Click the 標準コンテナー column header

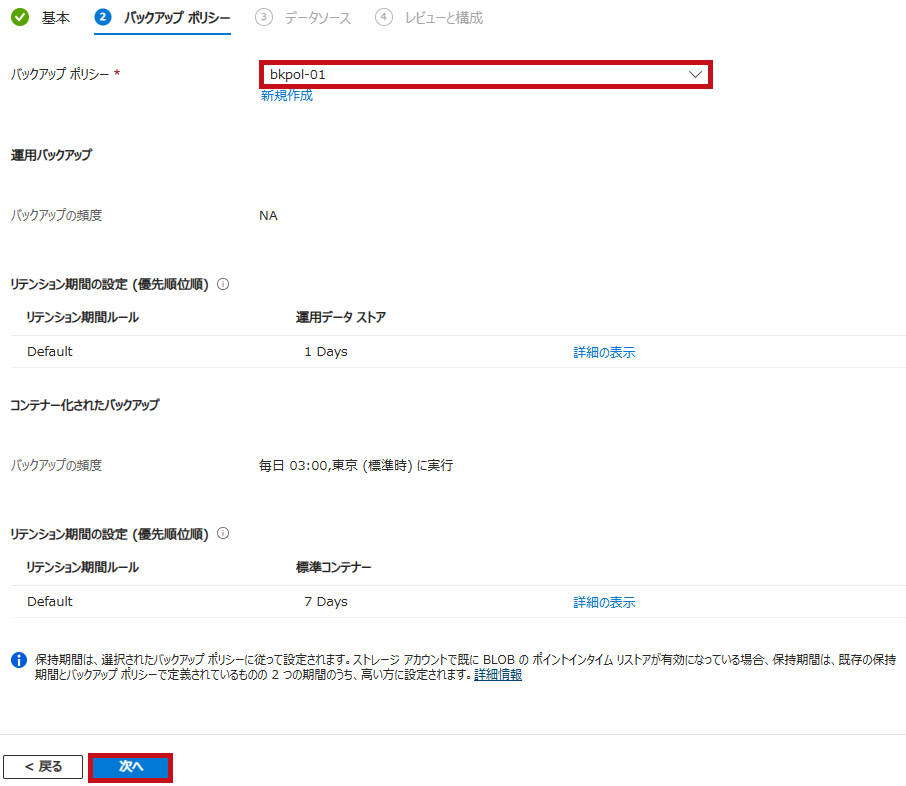[x=333, y=568]
